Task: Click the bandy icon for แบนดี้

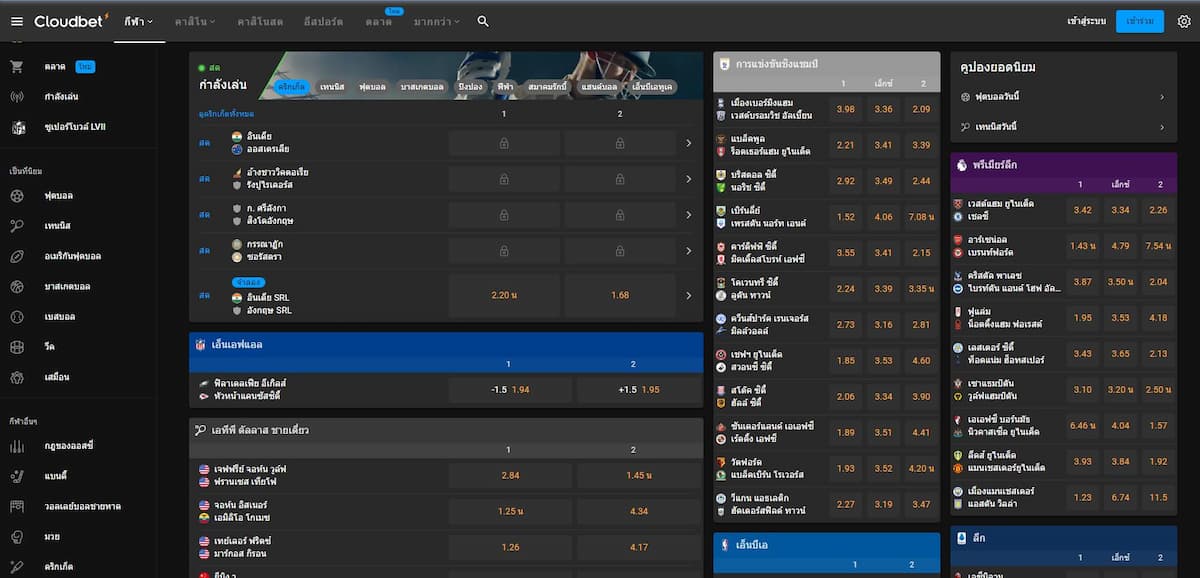Action: click(x=17, y=476)
